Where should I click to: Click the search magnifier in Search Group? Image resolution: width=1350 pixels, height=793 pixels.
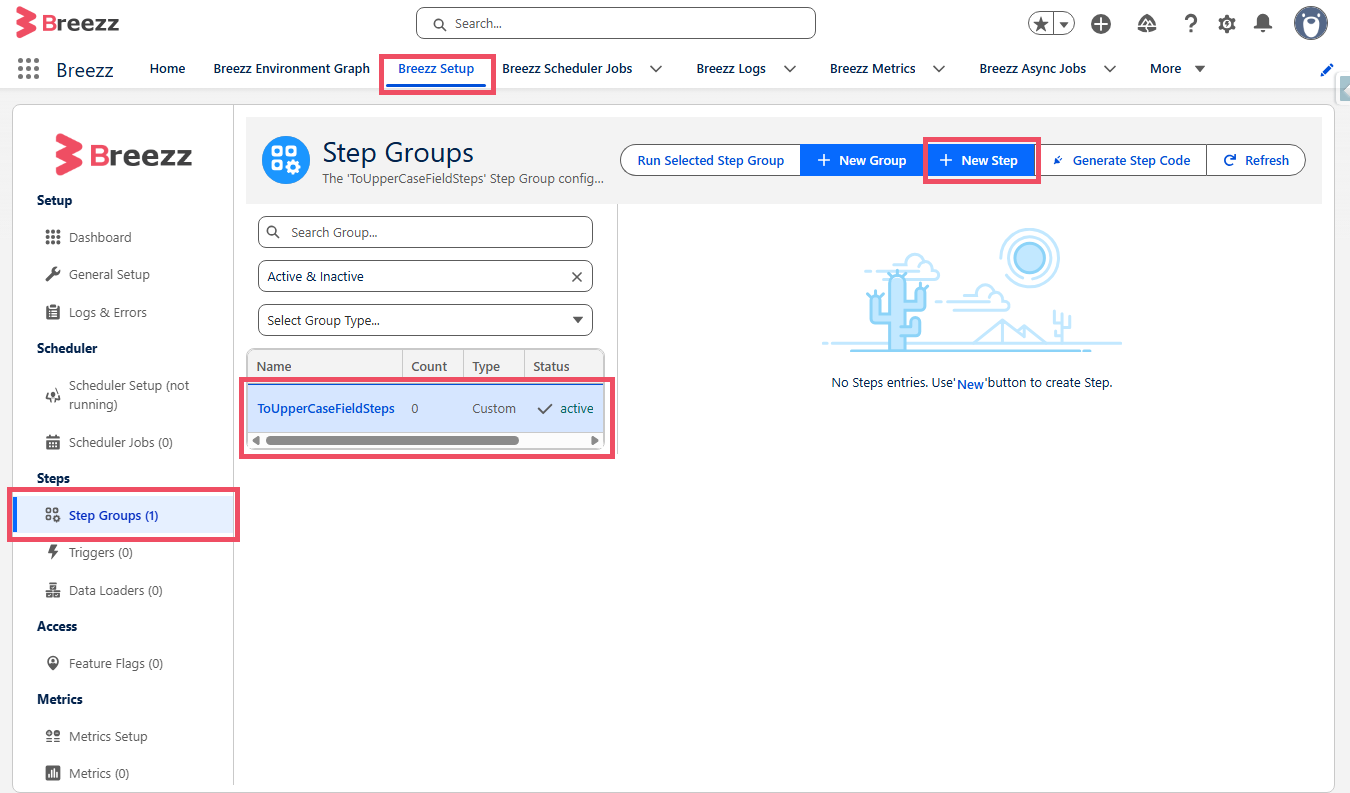[x=274, y=232]
